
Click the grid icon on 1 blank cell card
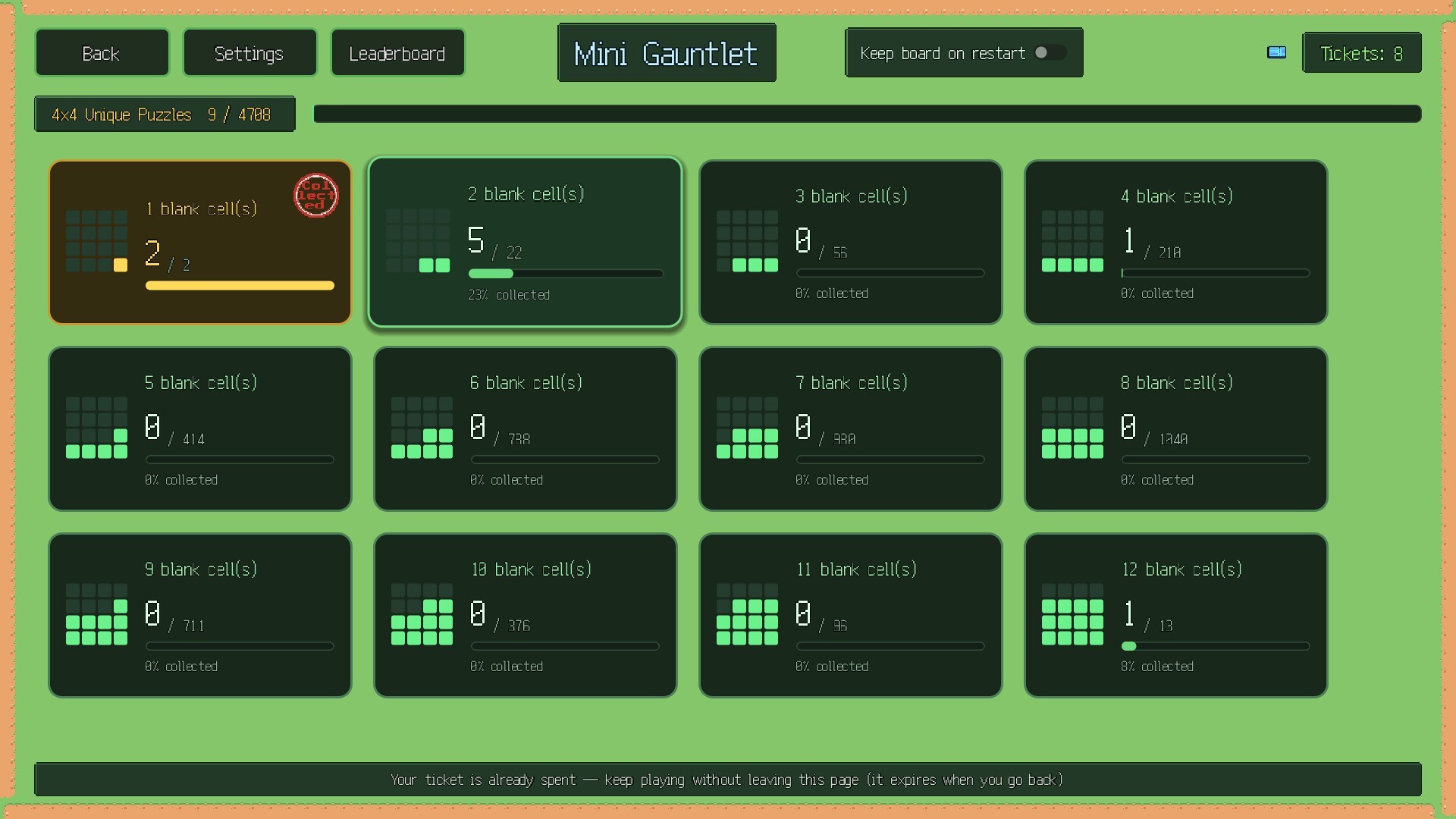click(96, 241)
